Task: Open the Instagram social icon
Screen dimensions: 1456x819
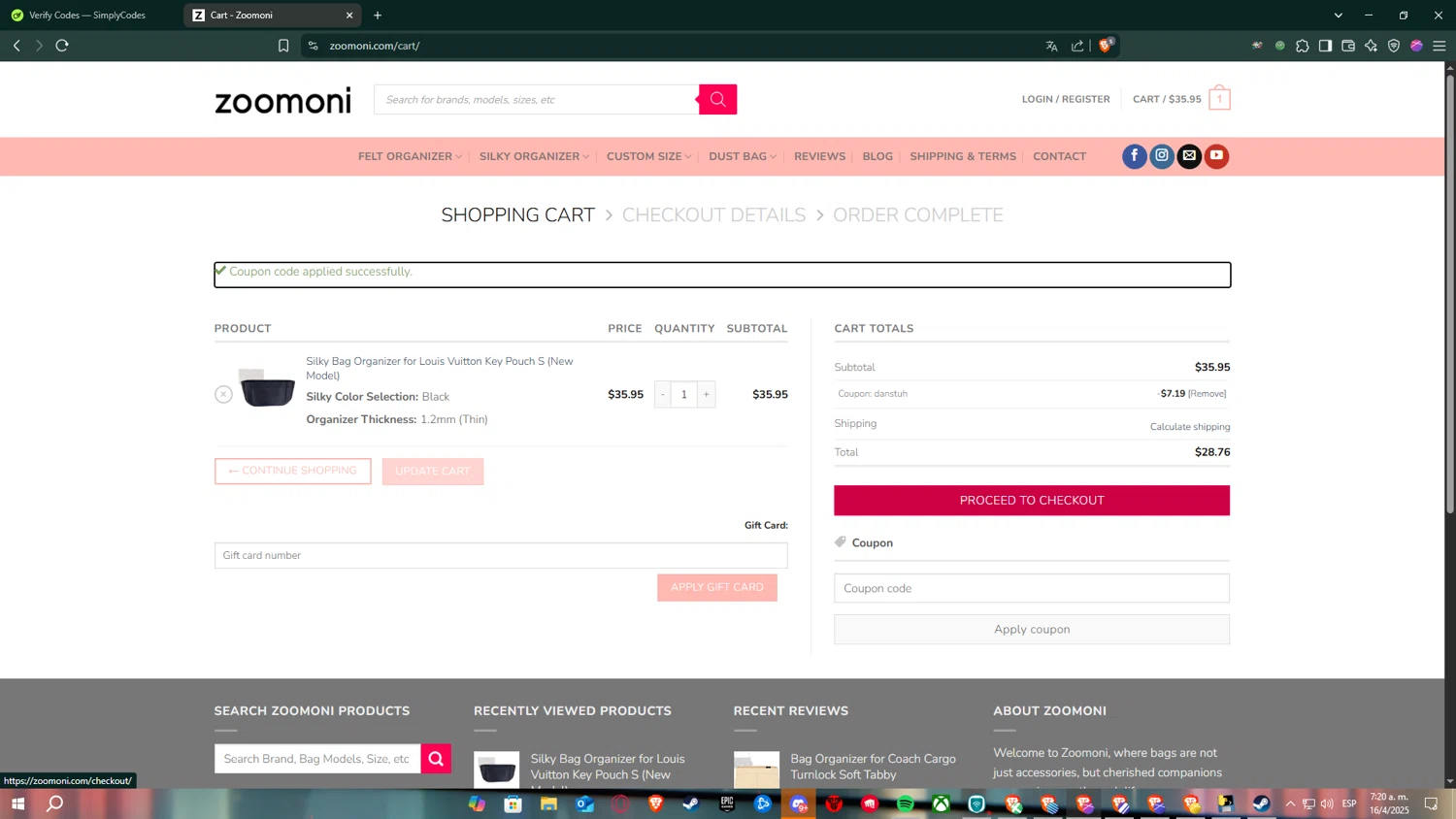Action: 1162,156
